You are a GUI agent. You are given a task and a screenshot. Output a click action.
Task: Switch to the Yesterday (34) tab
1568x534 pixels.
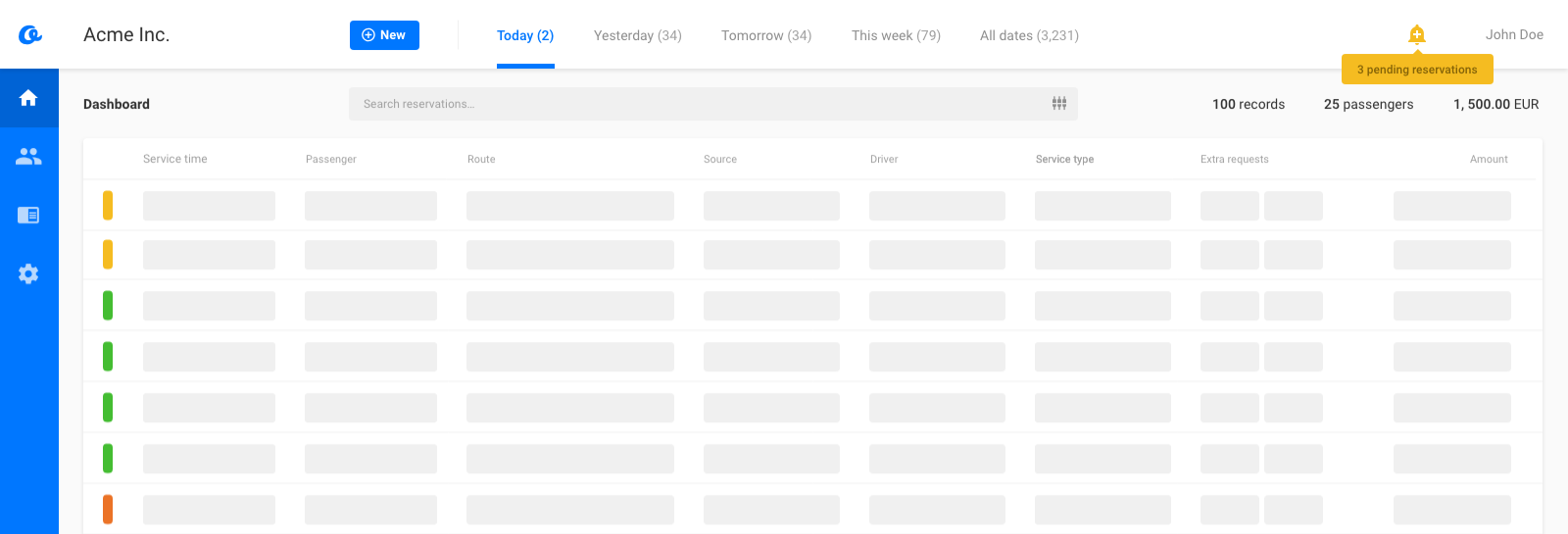[x=638, y=35]
